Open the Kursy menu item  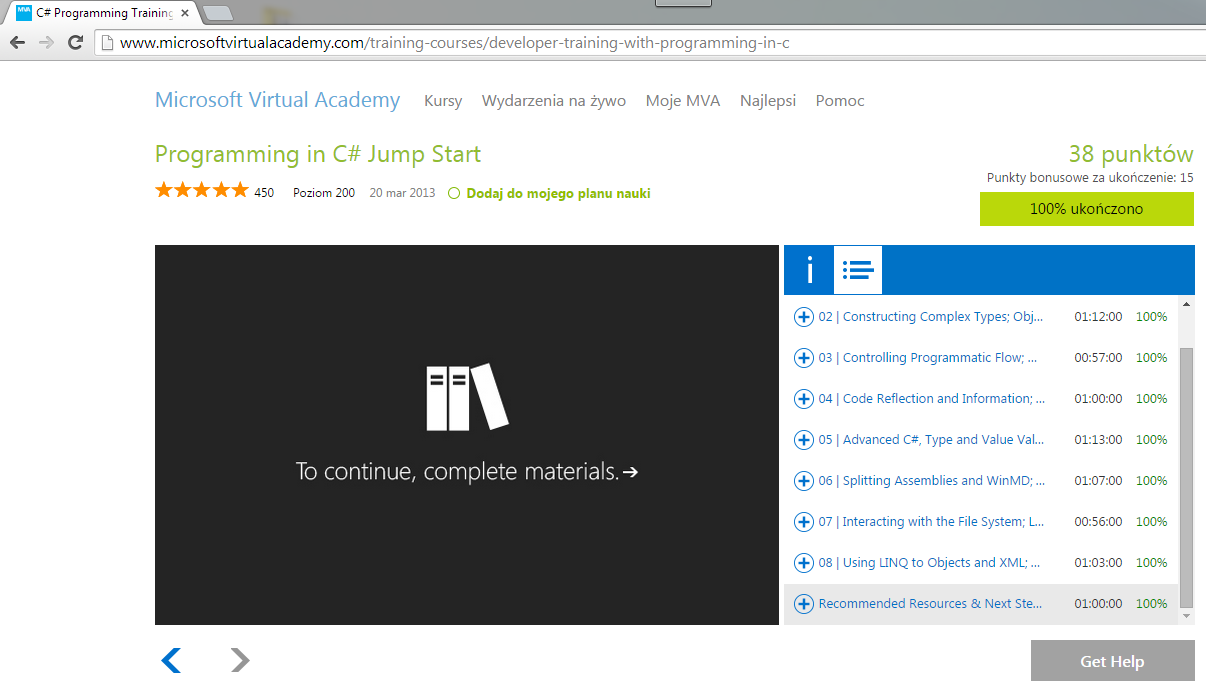(443, 101)
